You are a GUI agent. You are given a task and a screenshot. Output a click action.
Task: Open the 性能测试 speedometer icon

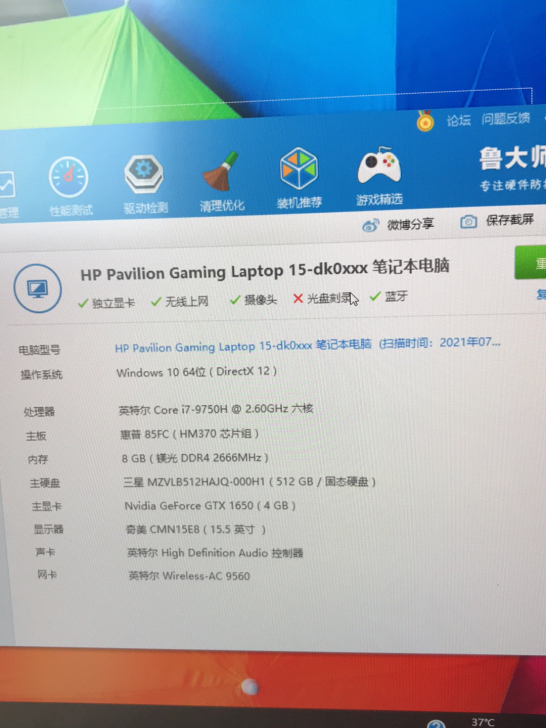(69, 177)
